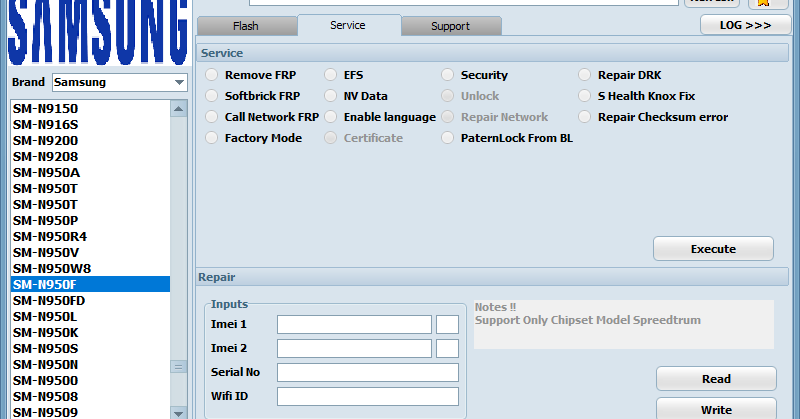Select SM-N9150 in model list
800x419 pixels.
coord(90,109)
